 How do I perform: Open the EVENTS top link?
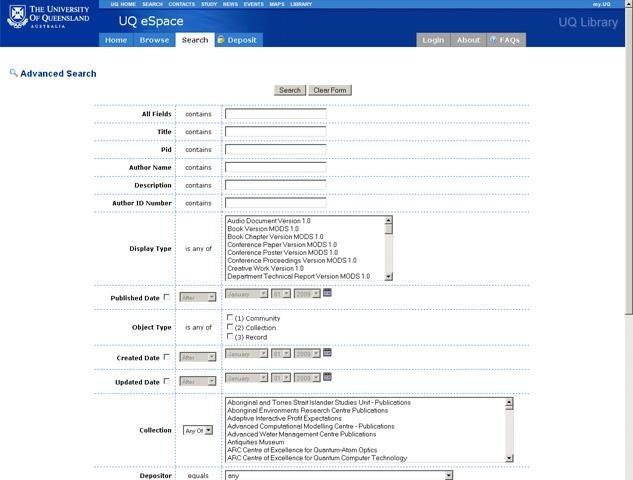tap(254, 4)
